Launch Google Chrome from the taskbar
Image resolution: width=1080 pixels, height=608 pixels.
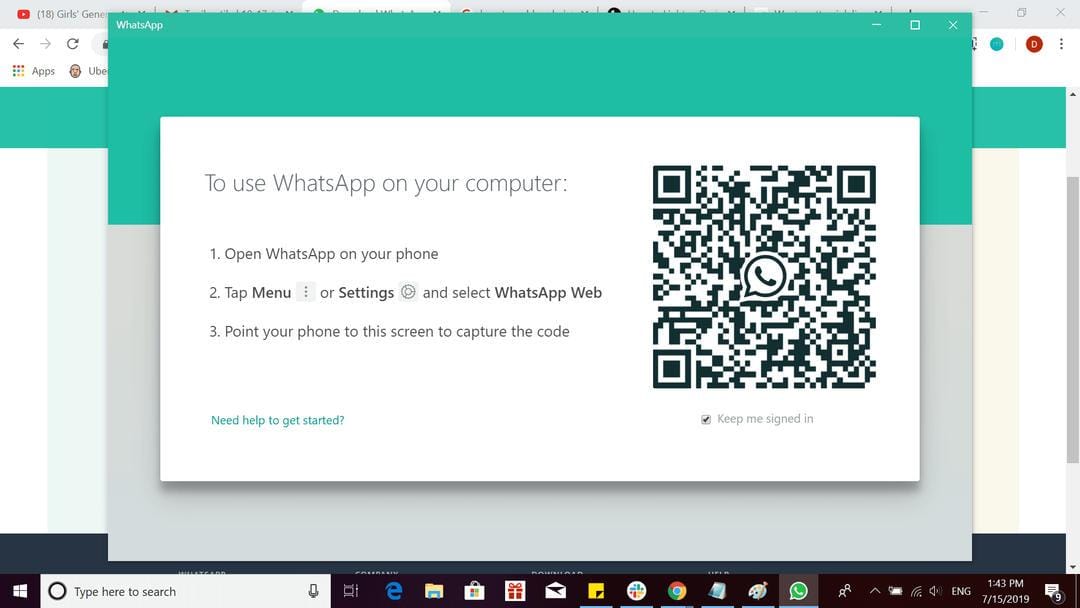(677, 591)
